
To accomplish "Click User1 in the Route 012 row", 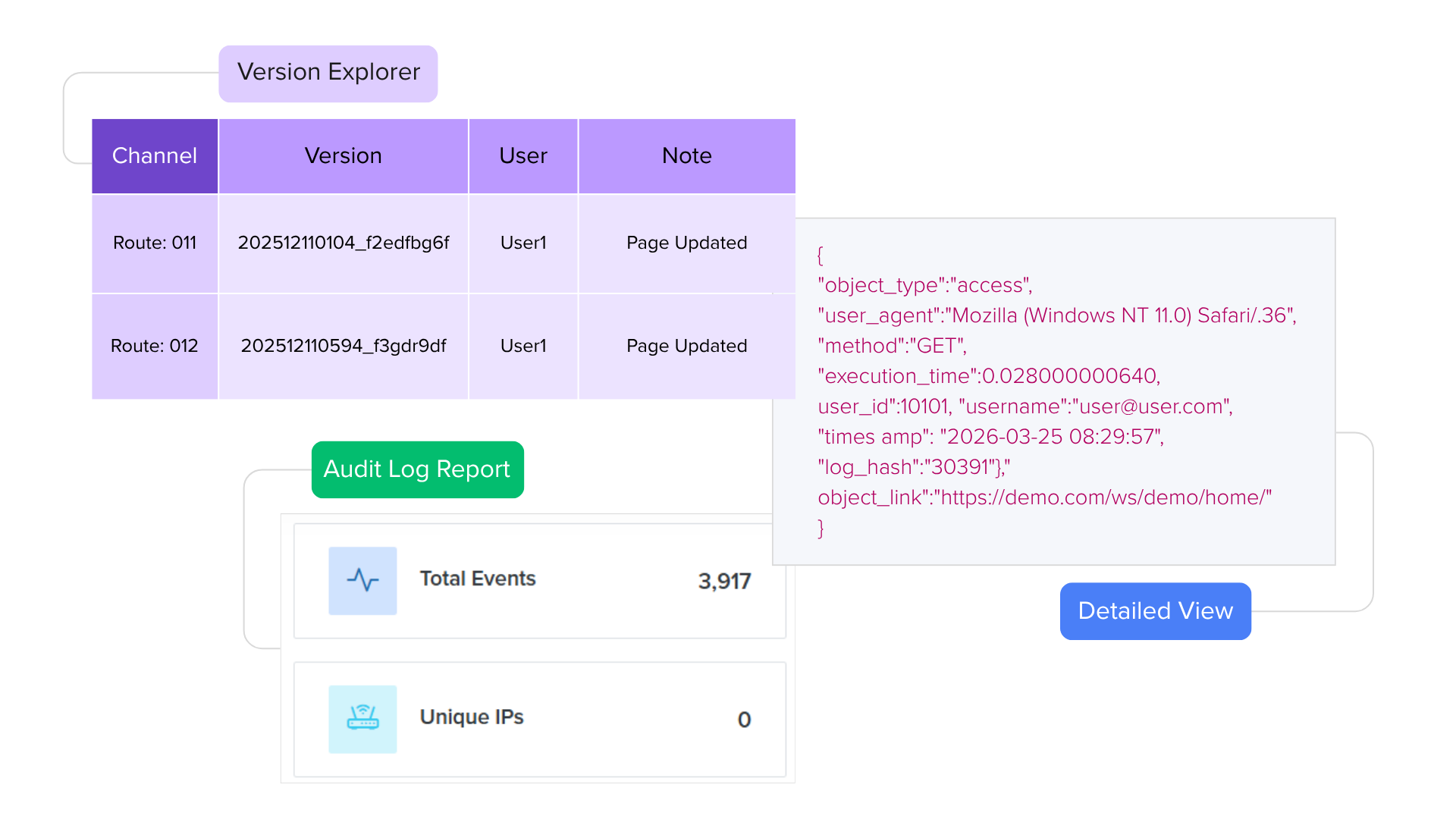I will (523, 346).
